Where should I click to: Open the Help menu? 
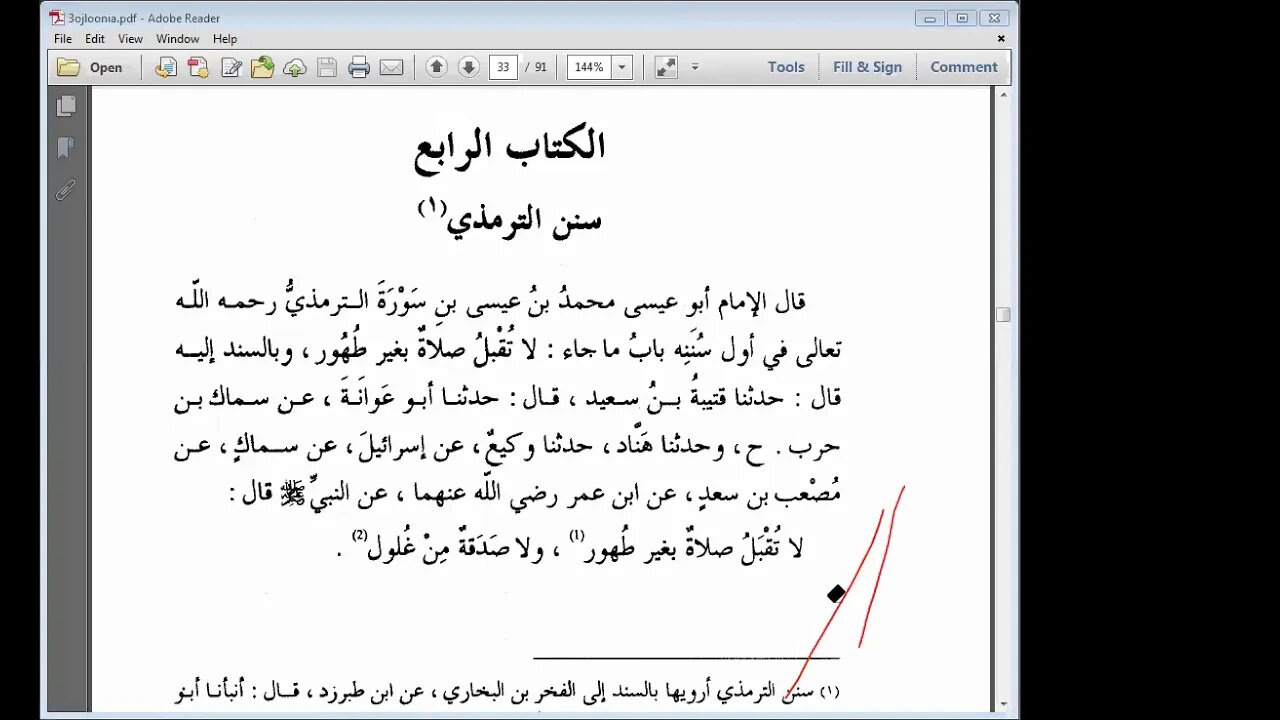pyautogui.click(x=225, y=38)
